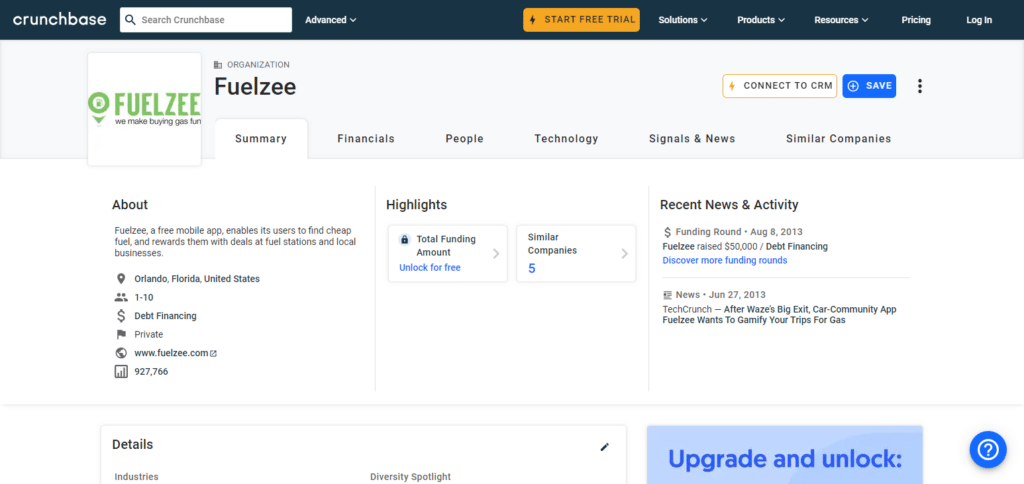Start the free trial

click(581, 20)
